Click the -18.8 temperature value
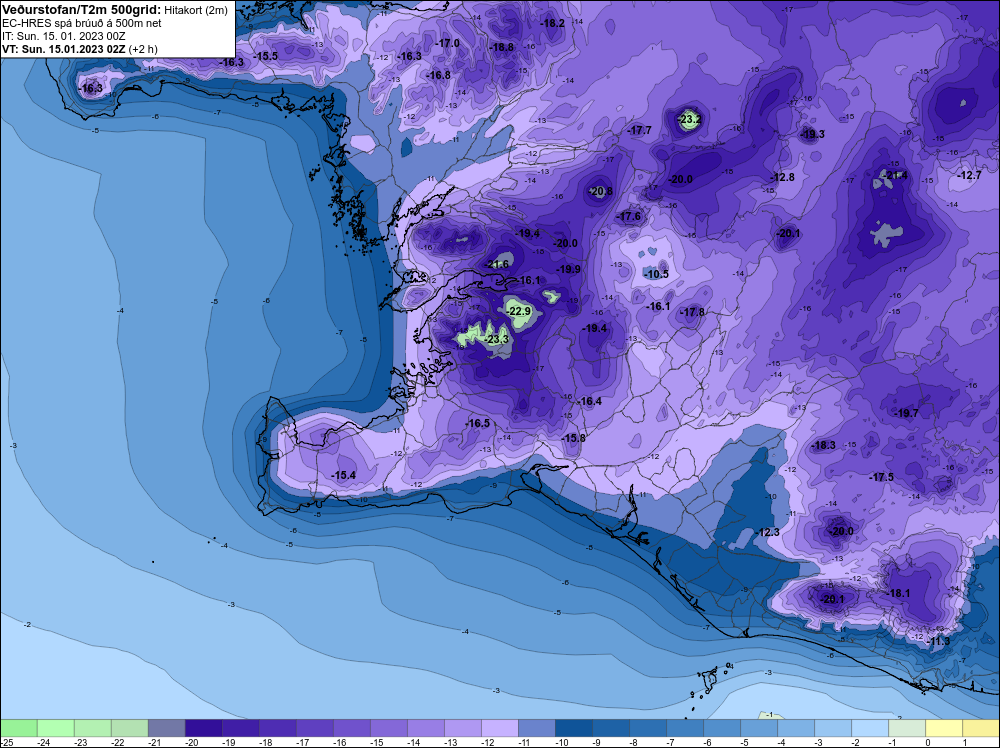This screenshot has width=1000, height=748. coord(501,47)
